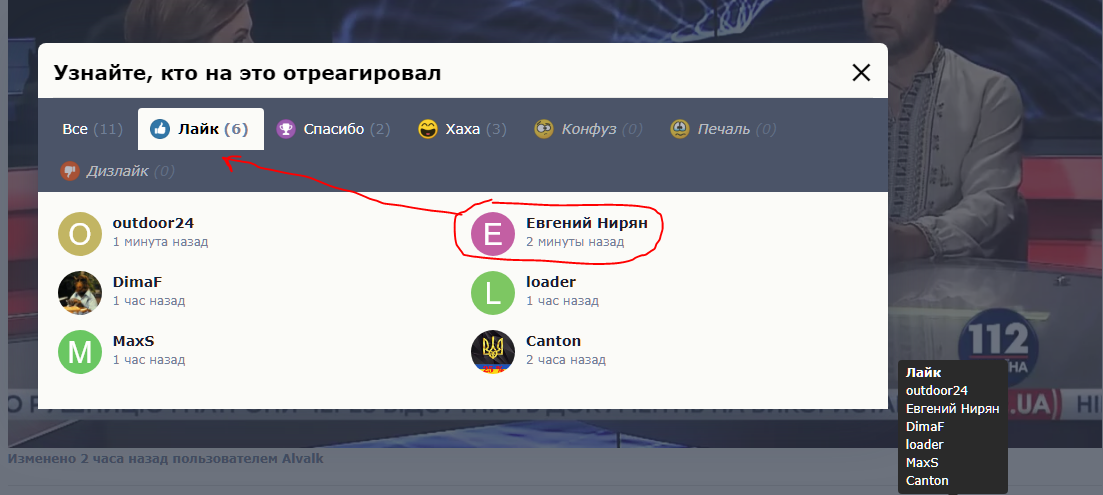The width and height of the screenshot is (1103, 495).
Task: Select the Конфуз (0) tab
Action: pyautogui.click(x=588, y=129)
